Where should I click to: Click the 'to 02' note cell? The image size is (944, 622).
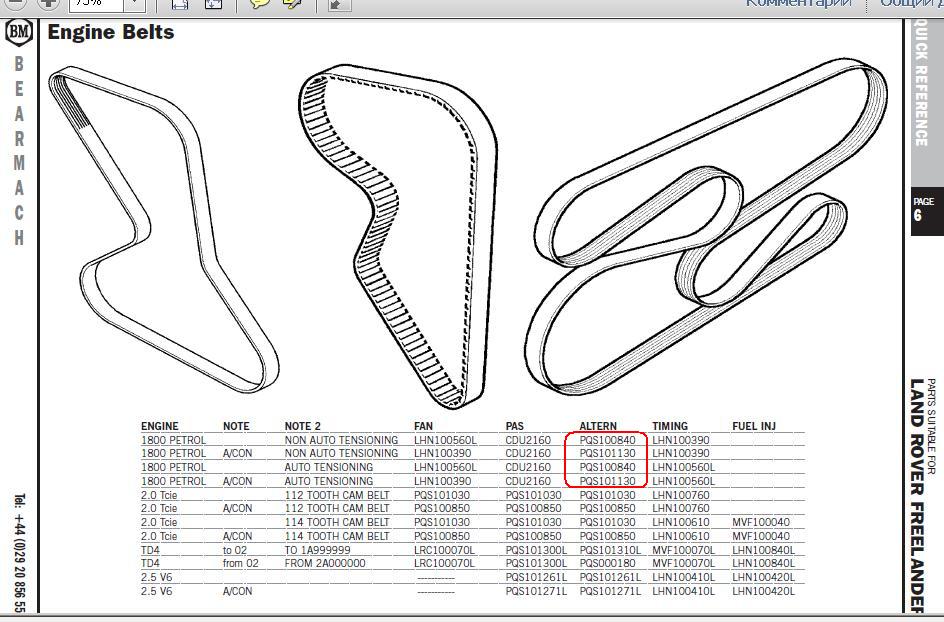[235, 550]
